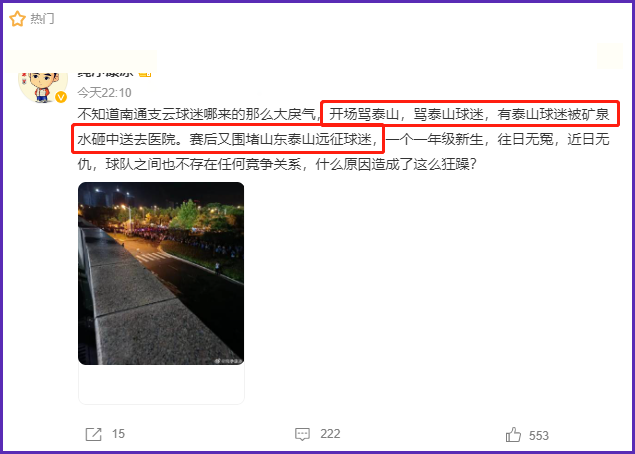The height and width of the screenshot is (454, 635).
Task: Open the poster's cartoon avatar
Action: [43, 87]
